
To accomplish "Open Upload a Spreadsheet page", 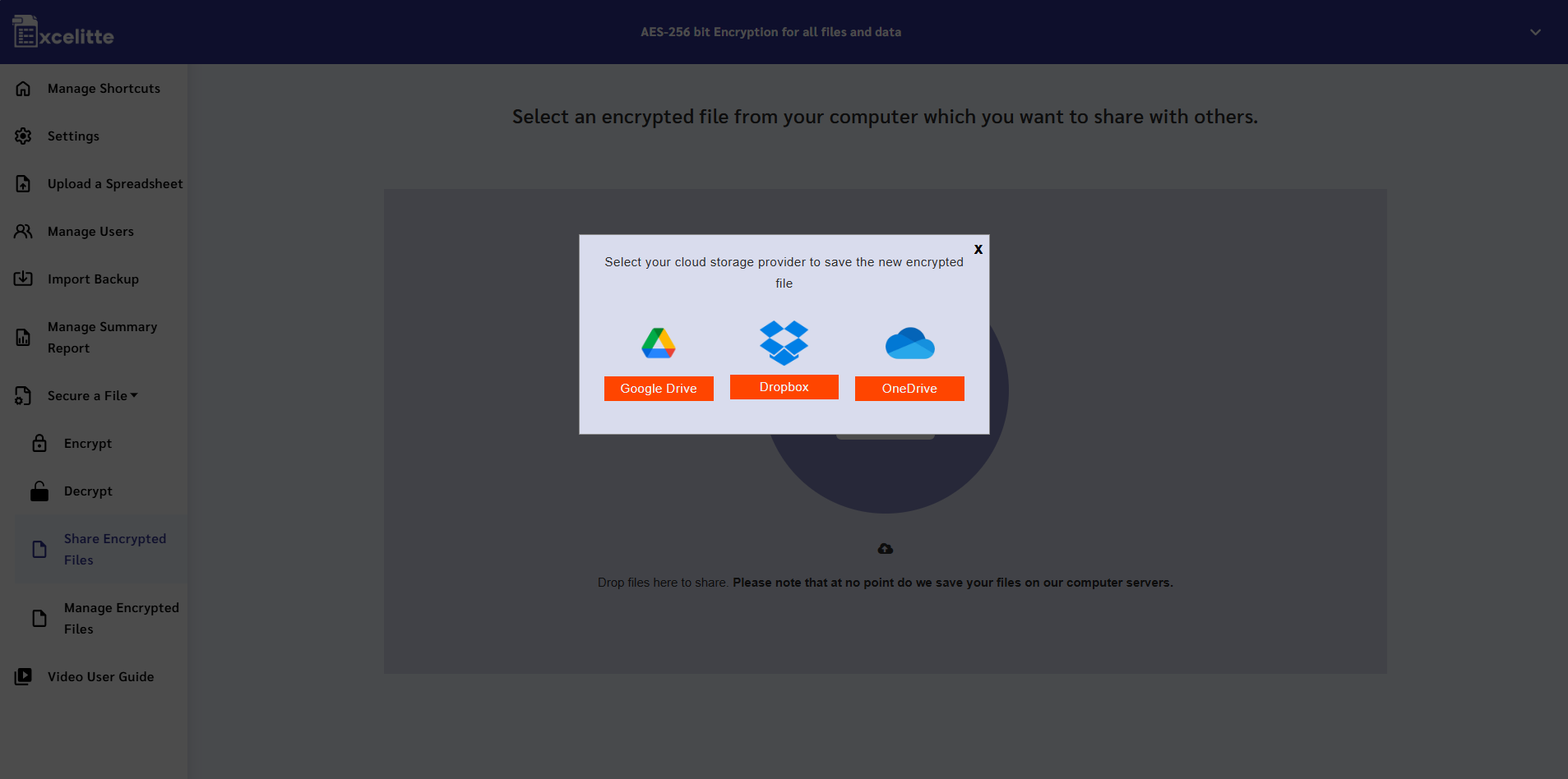I will pyautogui.click(x=114, y=184).
